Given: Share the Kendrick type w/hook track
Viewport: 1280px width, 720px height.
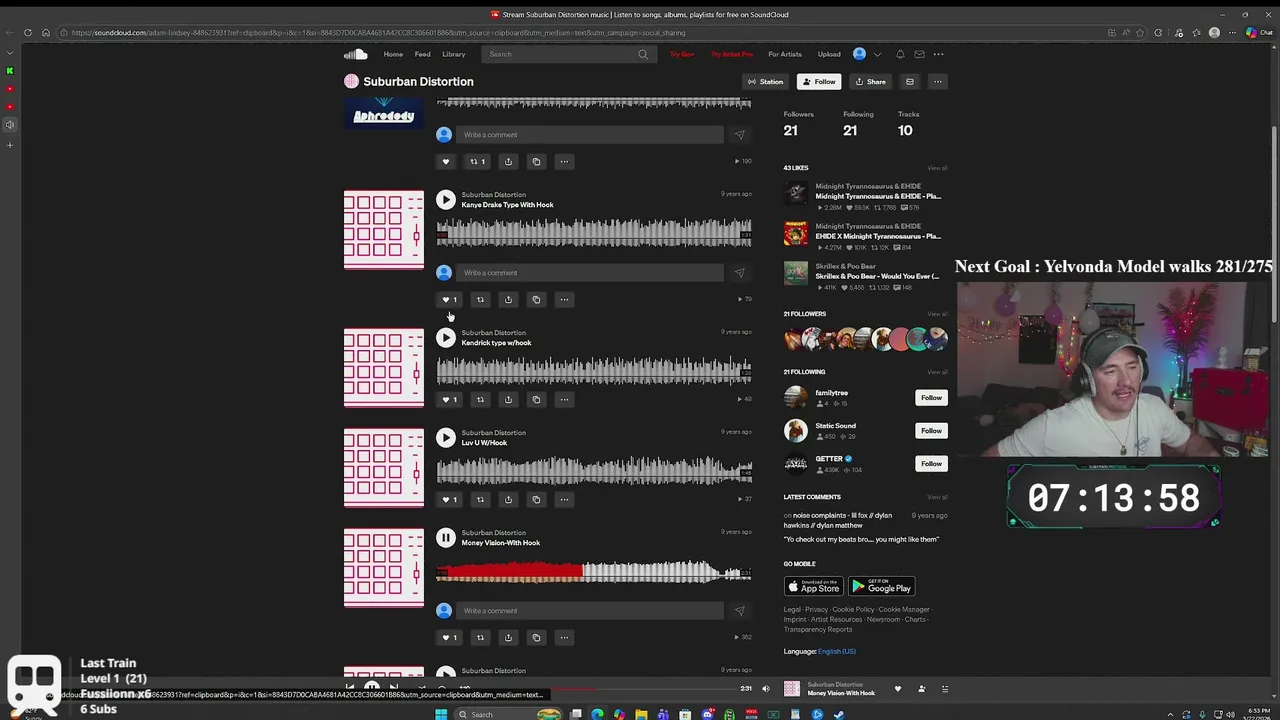Looking at the screenshot, I should 508,399.
